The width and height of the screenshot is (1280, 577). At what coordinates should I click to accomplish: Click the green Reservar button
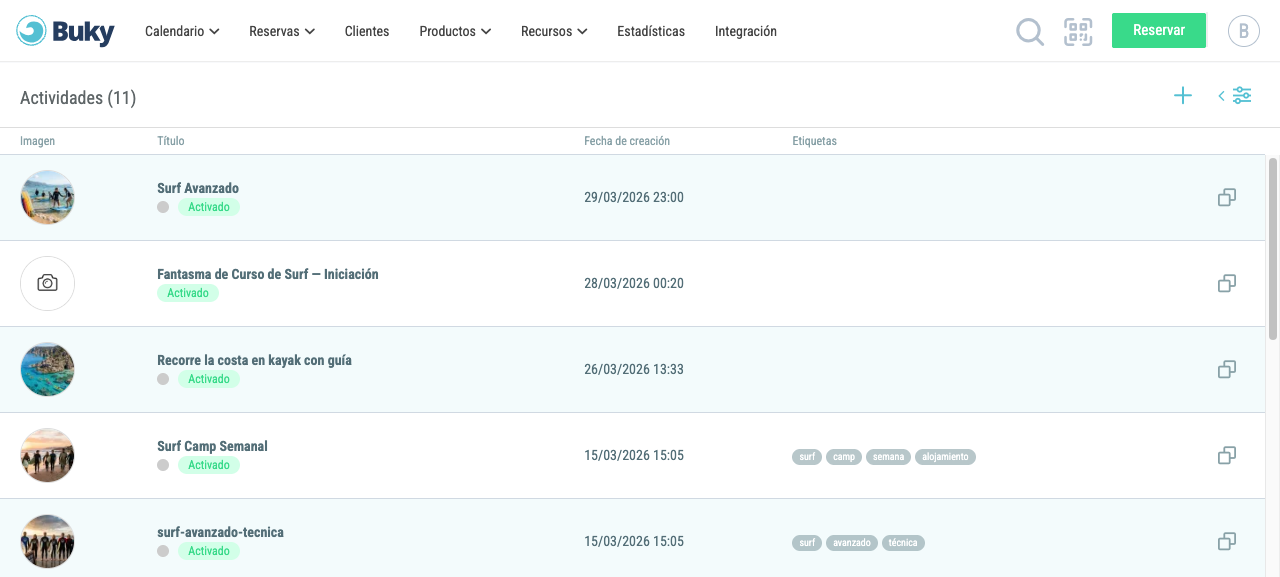(1159, 30)
